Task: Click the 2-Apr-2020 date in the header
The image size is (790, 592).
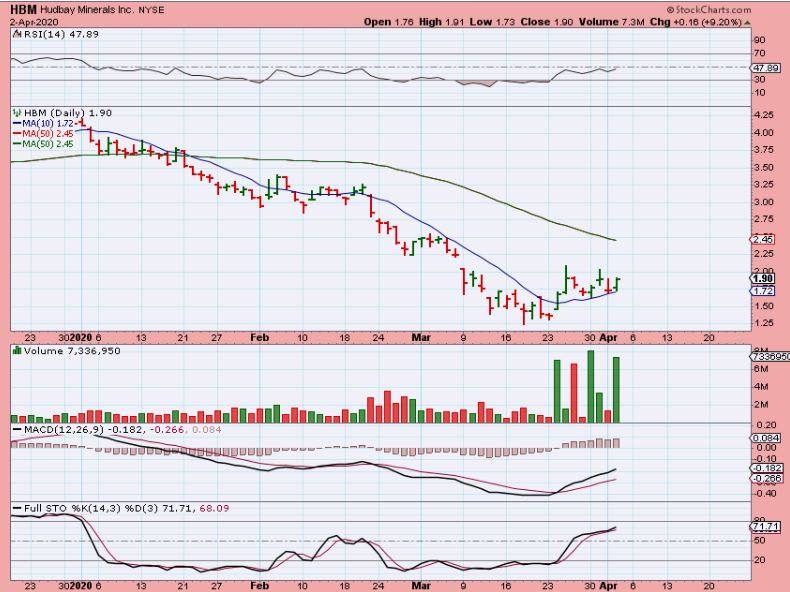Action: [x=34, y=22]
